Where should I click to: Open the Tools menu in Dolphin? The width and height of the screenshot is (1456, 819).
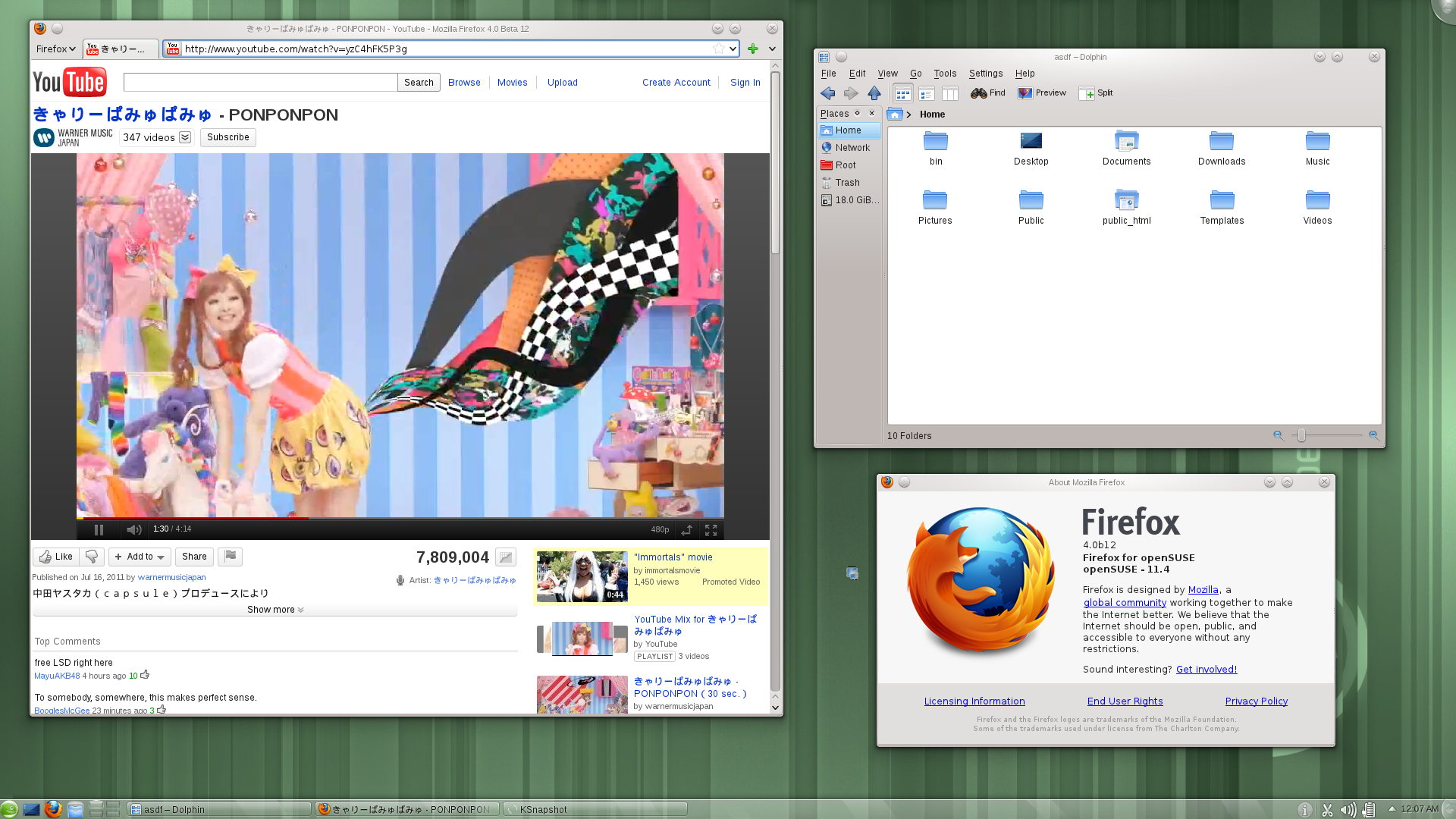coord(945,74)
